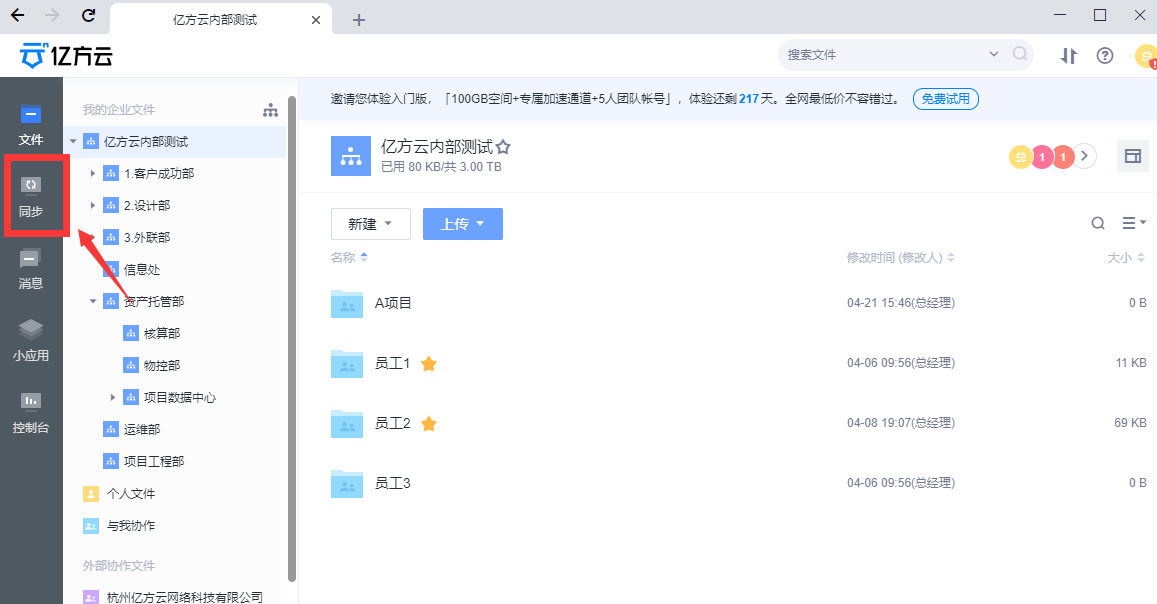Screen dimensions: 1157x604
Task: Open the 控制台 console section
Action: point(31,413)
